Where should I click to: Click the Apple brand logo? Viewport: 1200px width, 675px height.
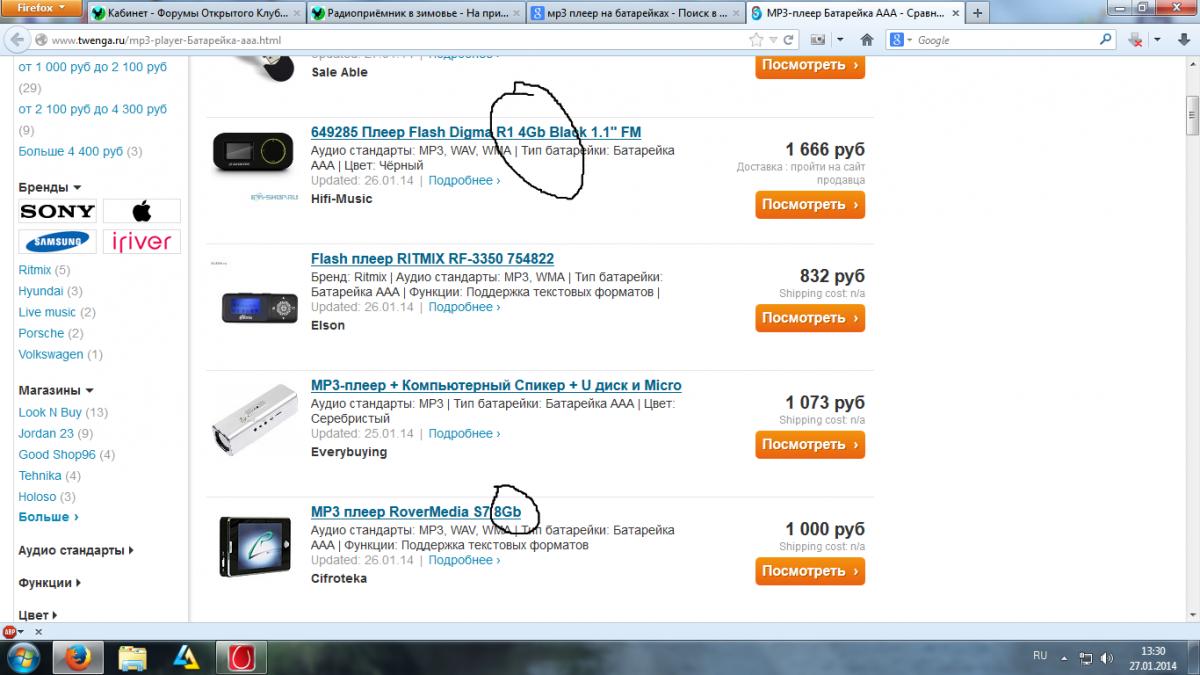(x=141, y=211)
